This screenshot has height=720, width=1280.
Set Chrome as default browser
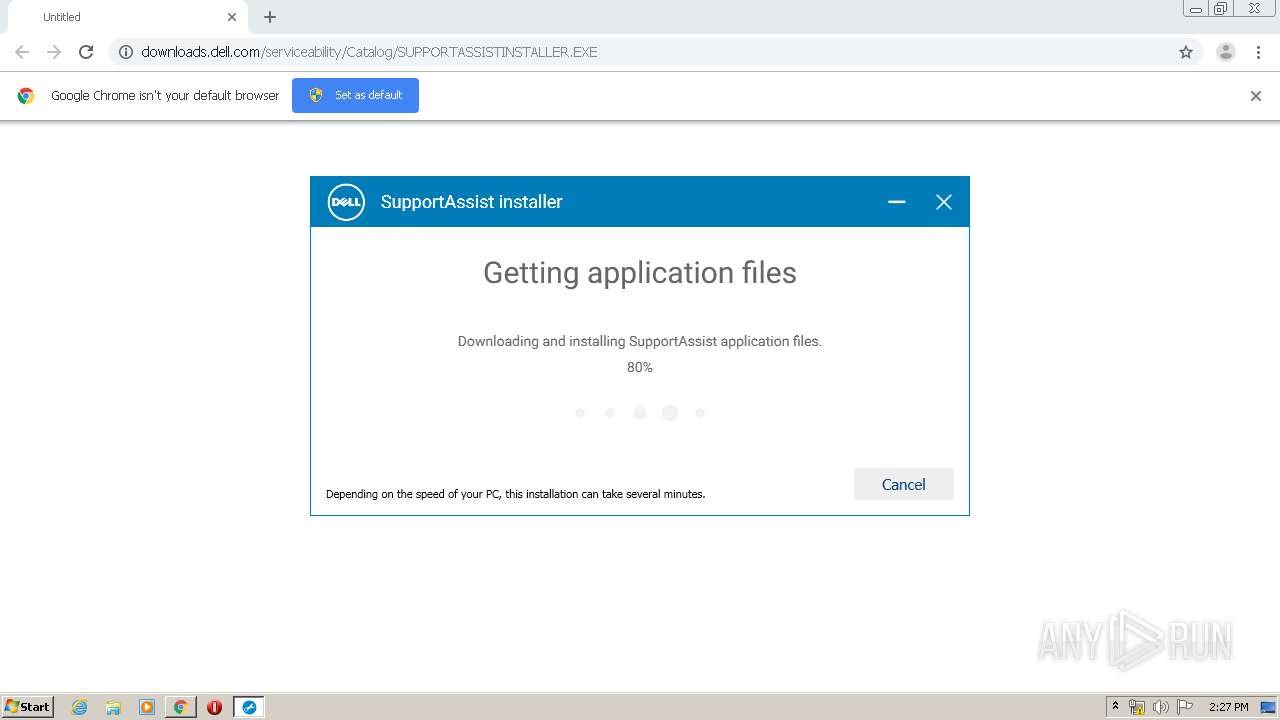[355, 95]
